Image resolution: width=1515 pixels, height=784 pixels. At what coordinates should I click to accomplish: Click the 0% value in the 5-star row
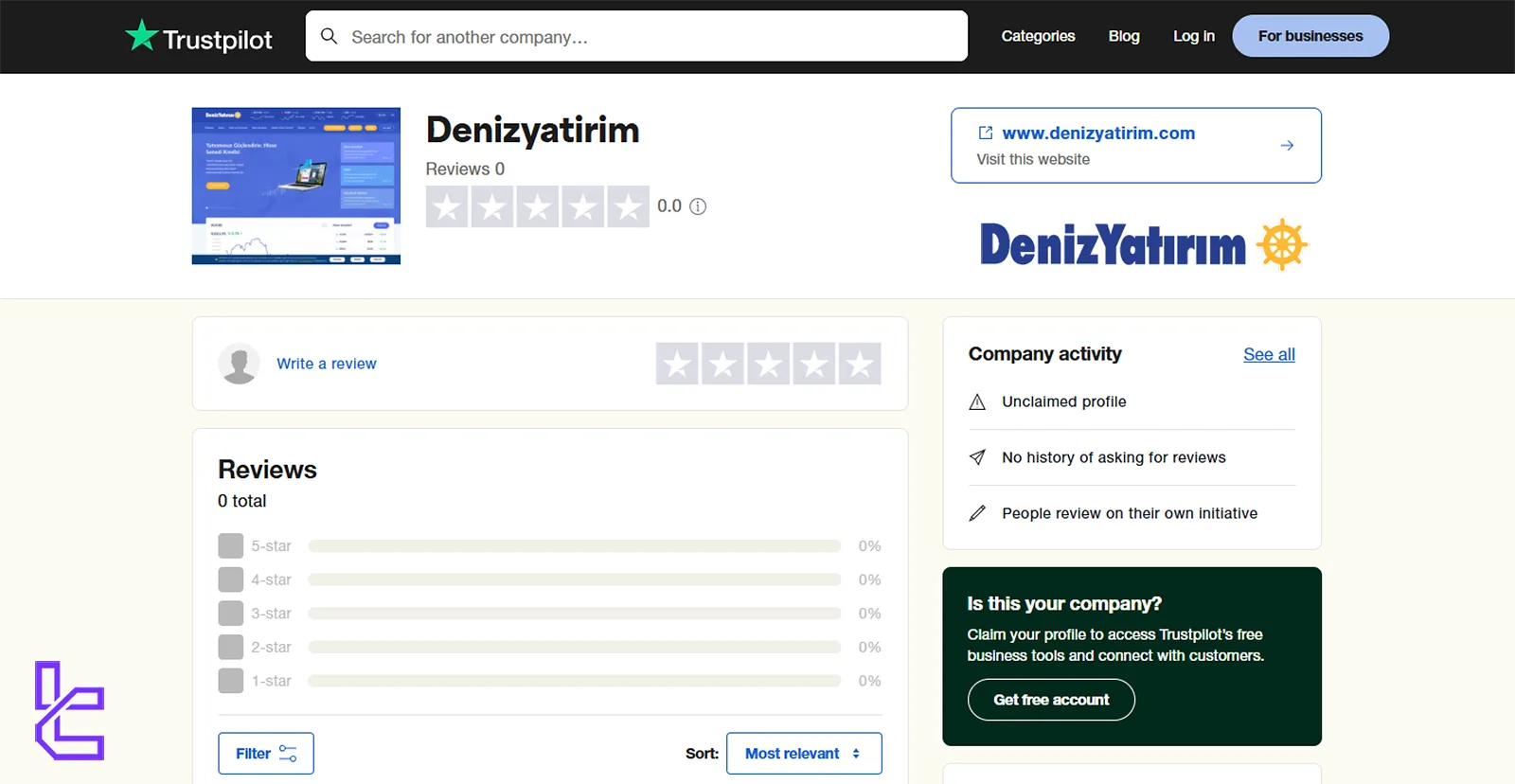(869, 546)
